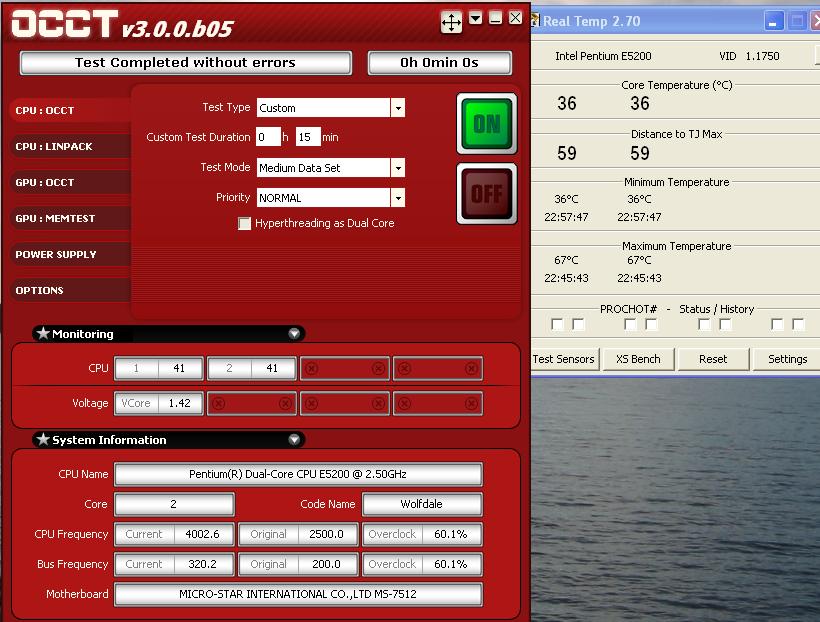Click the custom test duration minutes field

[308, 137]
